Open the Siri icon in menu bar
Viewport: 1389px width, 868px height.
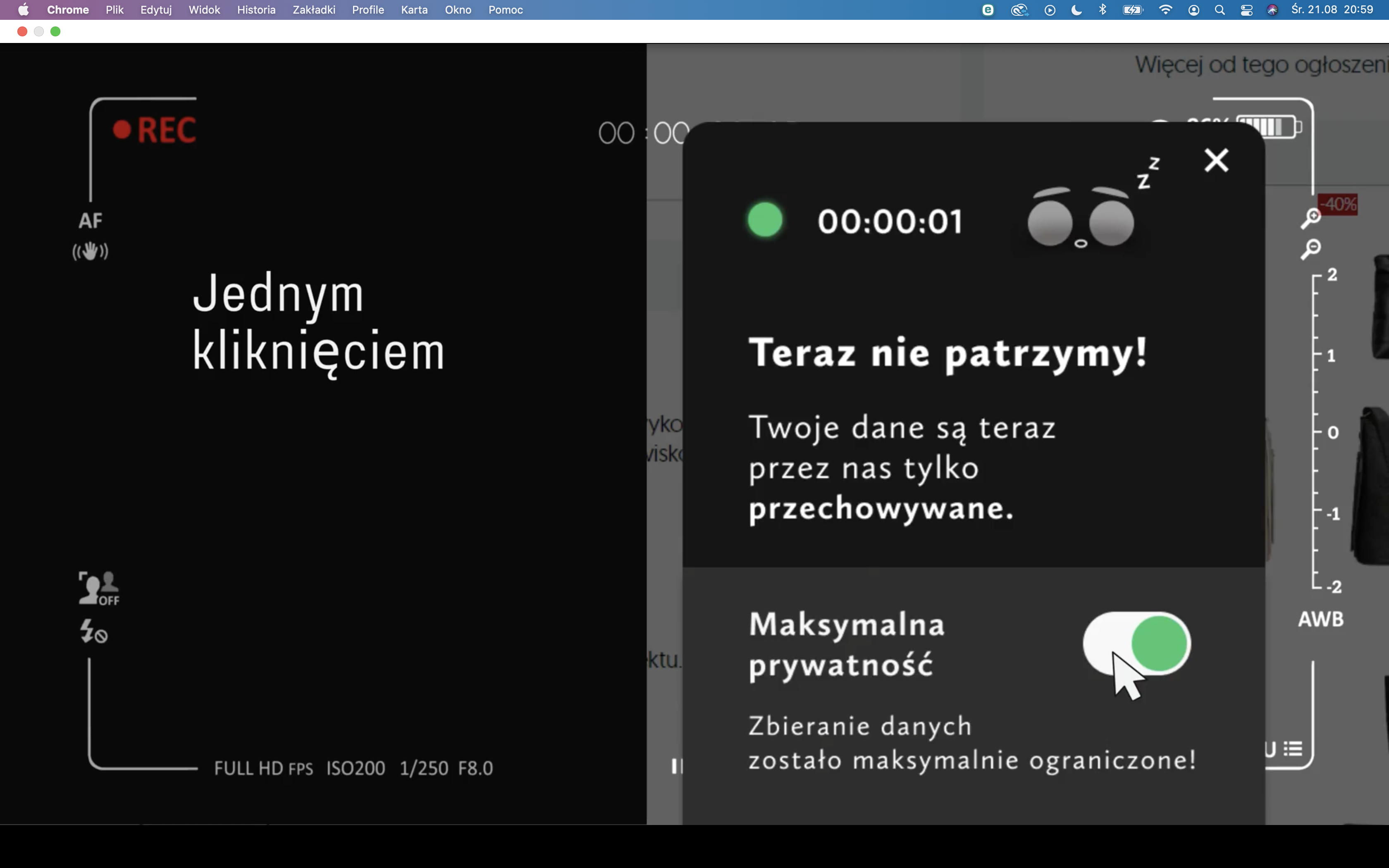pyautogui.click(x=1272, y=10)
